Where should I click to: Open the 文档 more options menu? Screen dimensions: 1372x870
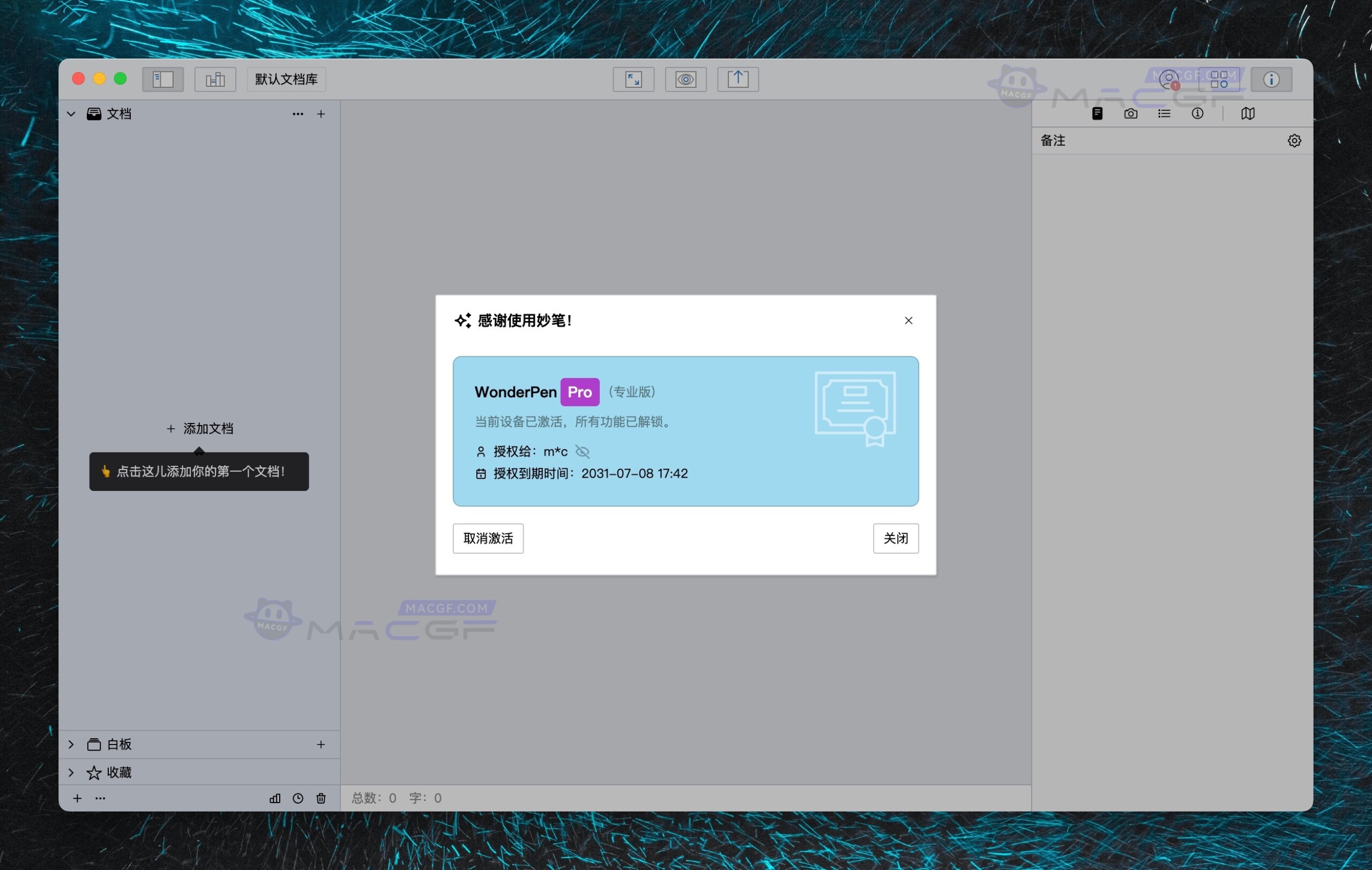pyautogui.click(x=297, y=114)
